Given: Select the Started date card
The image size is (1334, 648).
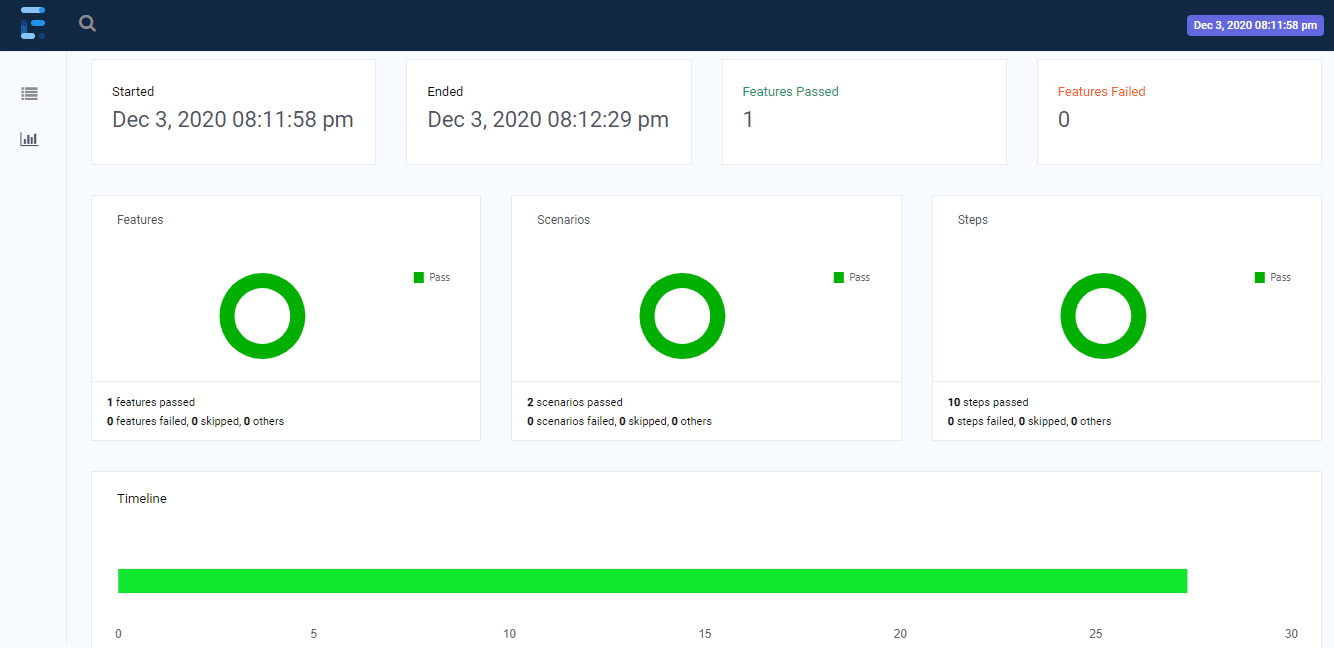Looking at the screenshot, I should click(233, 111).
